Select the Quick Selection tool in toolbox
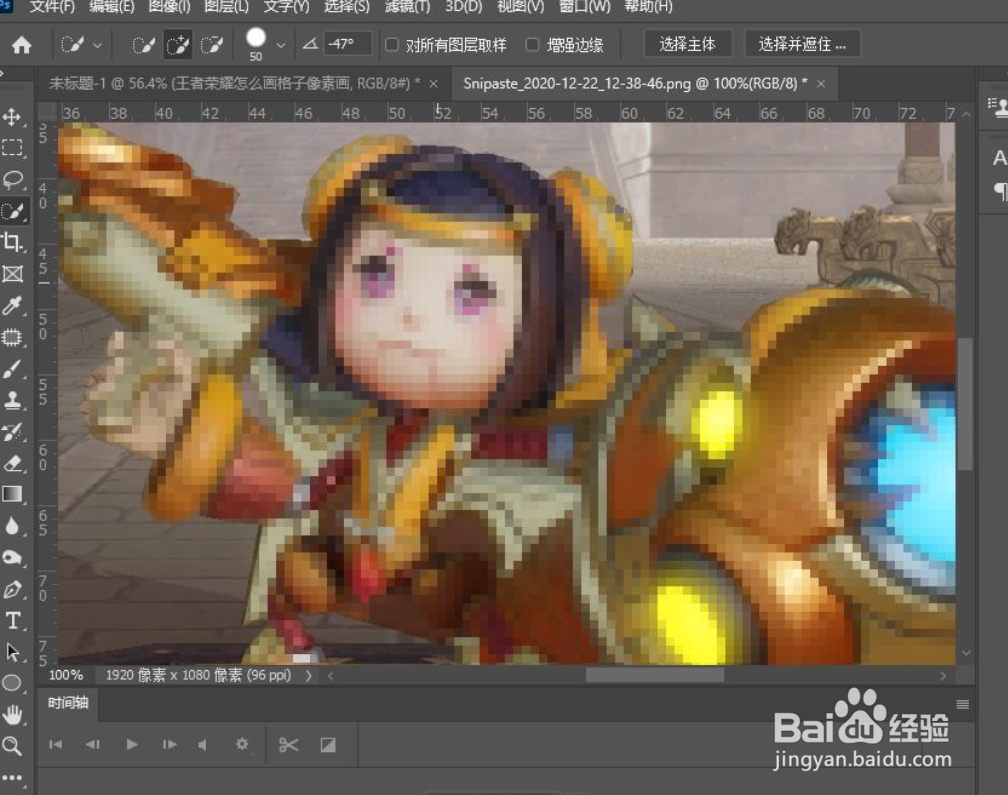 [12, 211]
